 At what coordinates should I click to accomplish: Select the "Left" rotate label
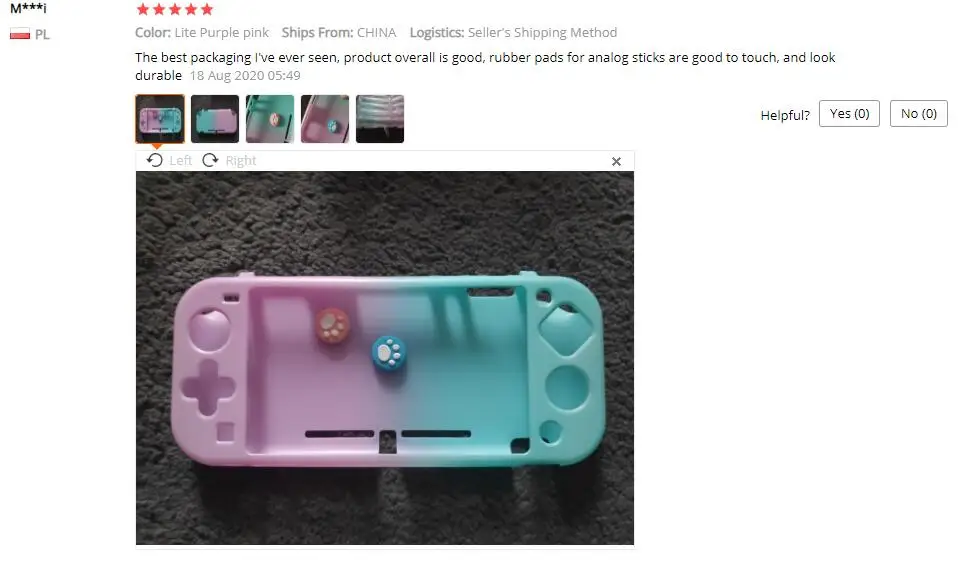pyautogui.click(x=180, y=160)
